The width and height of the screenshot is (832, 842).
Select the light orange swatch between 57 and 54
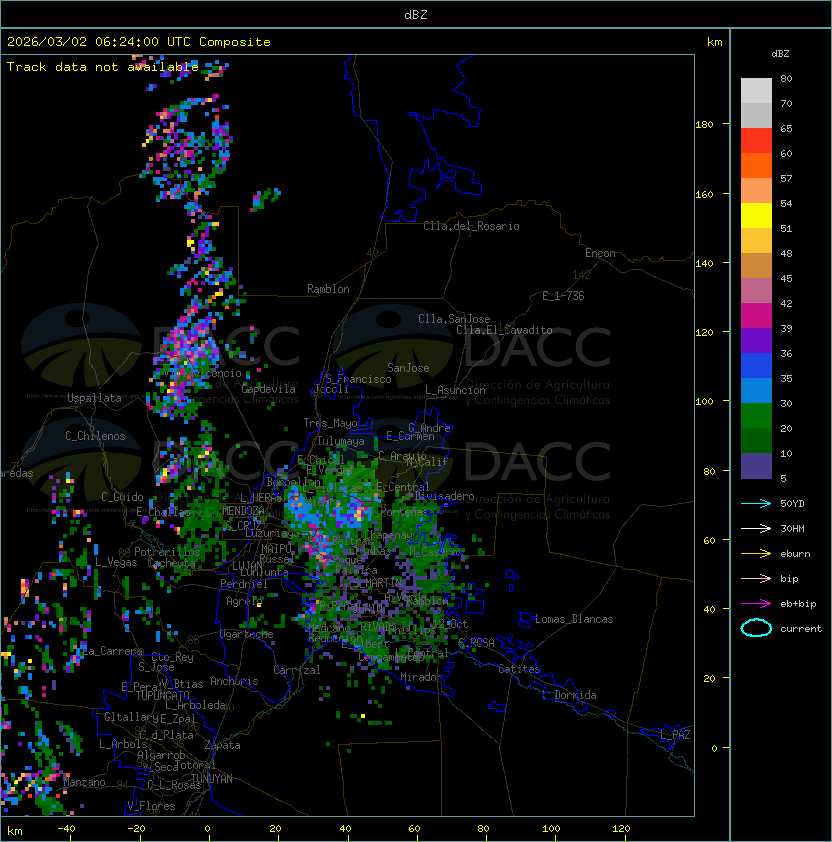[756, 191]
